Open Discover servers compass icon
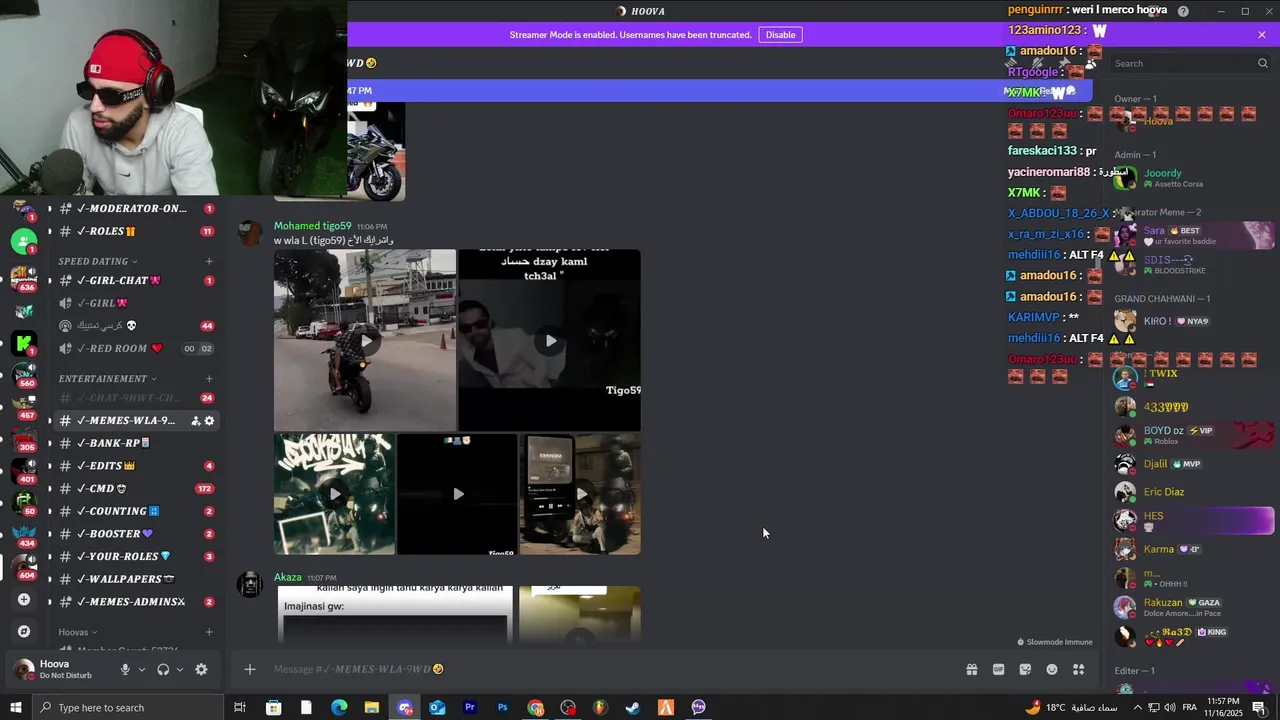The image size is (1280, 720). pyautogui.click(x=24, y=631)
